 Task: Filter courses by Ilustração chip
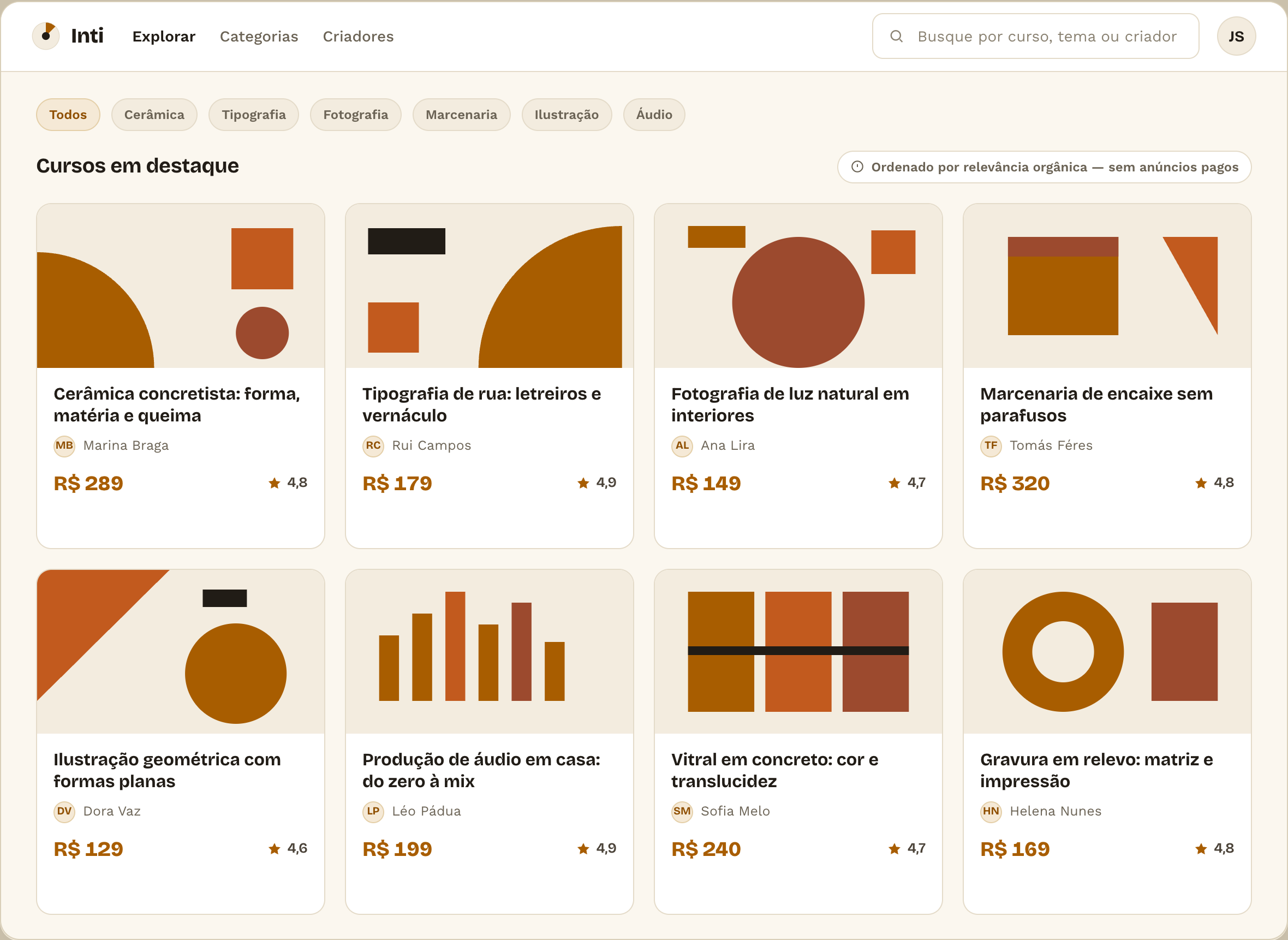pyautogui.click(x=567, y=115)
